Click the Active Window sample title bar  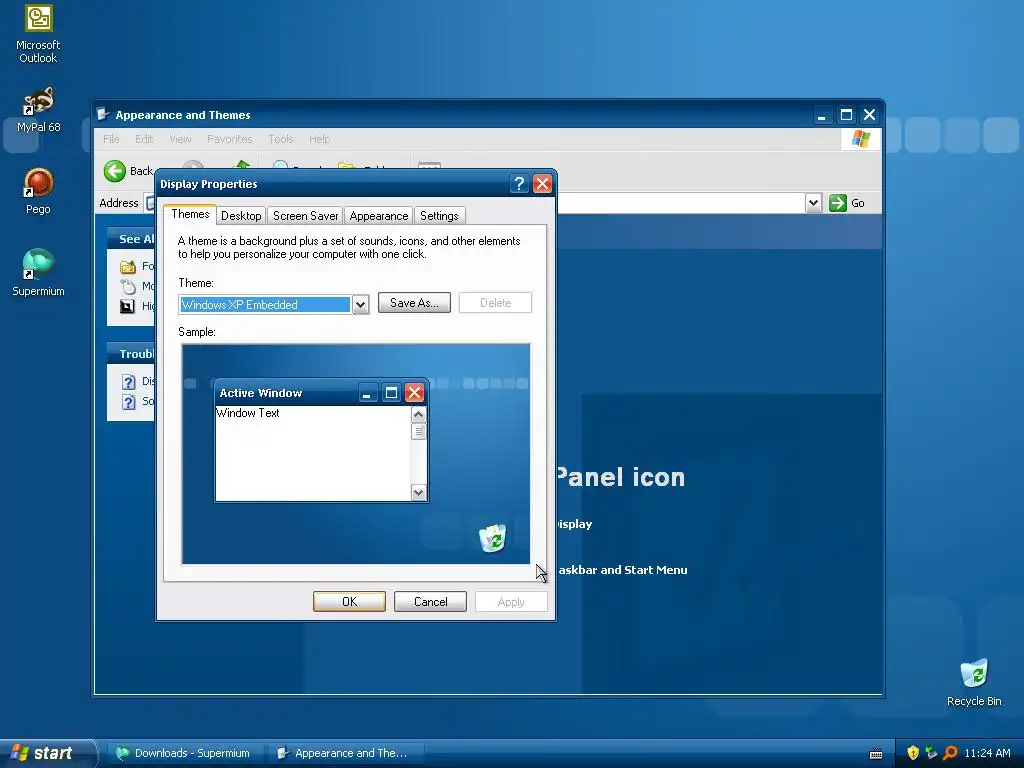click(321, 392)
